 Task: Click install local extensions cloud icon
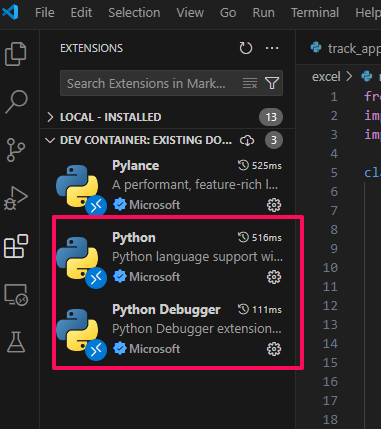[x=247, y=140]
